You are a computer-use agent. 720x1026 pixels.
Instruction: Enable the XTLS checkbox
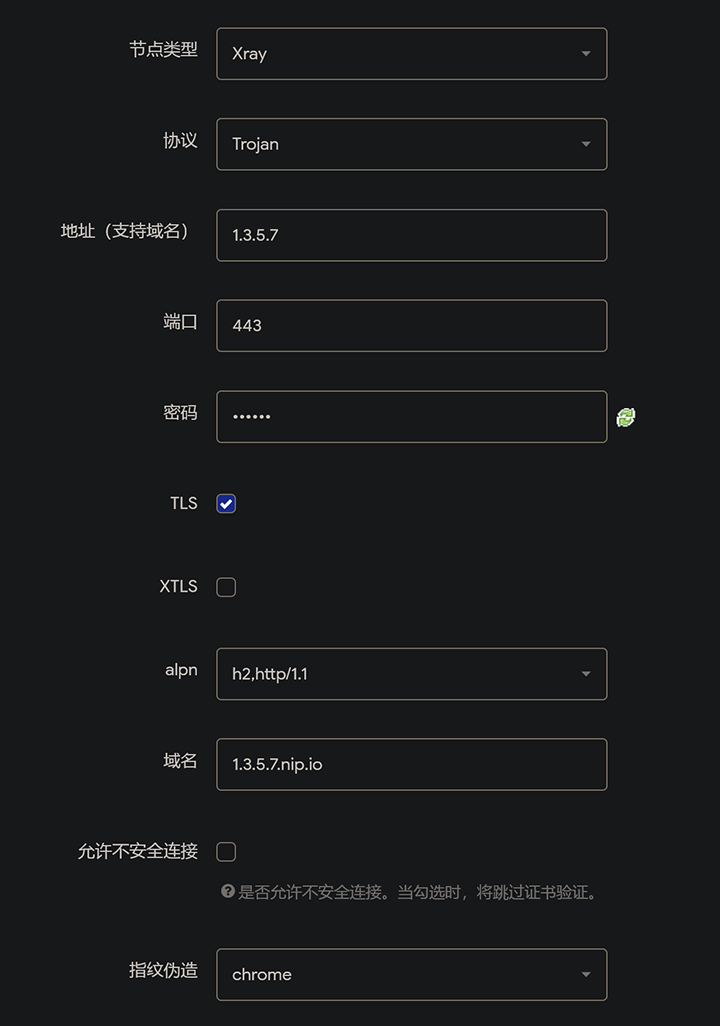click(x=226, y=587)
